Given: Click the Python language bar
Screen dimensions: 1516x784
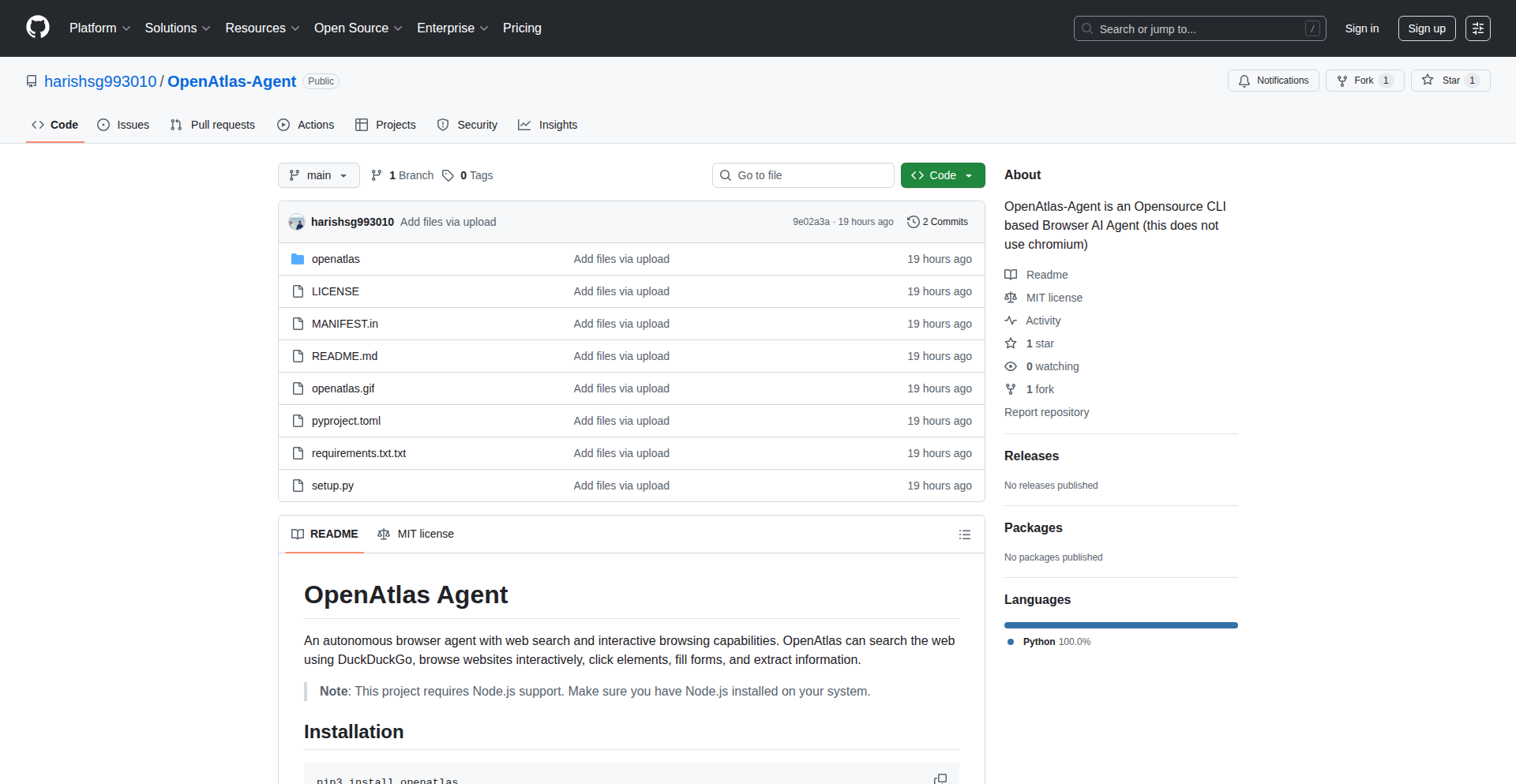Looking at the screenshot, I should (x=1120, y=625).
